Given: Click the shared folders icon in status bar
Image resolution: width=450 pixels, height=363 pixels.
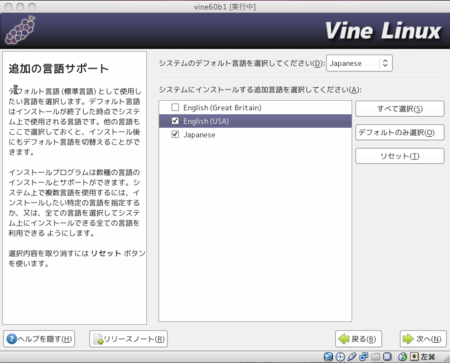Looking at the screenshot, I should 375,356.
